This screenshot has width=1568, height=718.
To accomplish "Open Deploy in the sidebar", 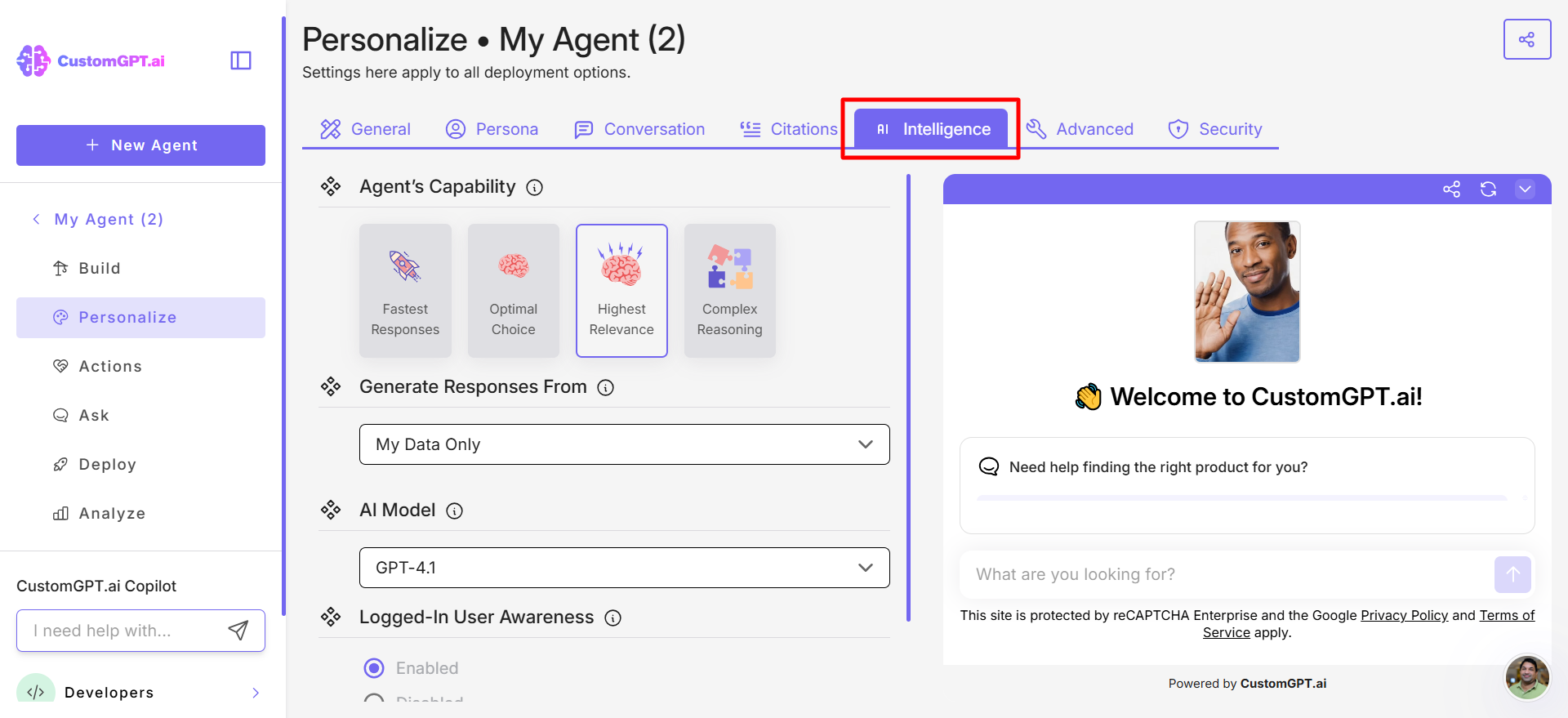I will pos(140,464).
